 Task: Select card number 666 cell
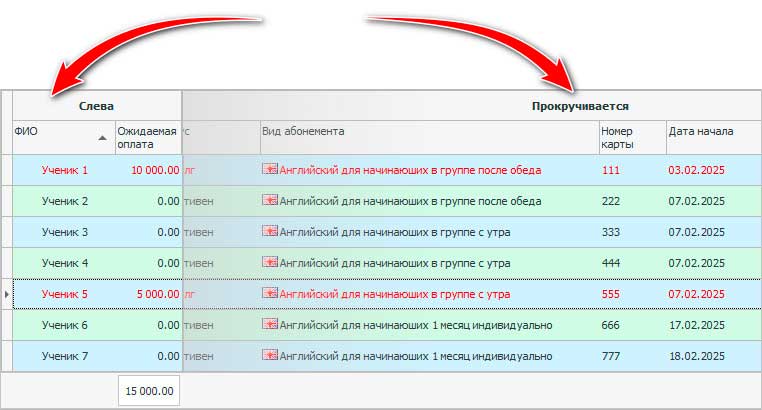point(611,325)
